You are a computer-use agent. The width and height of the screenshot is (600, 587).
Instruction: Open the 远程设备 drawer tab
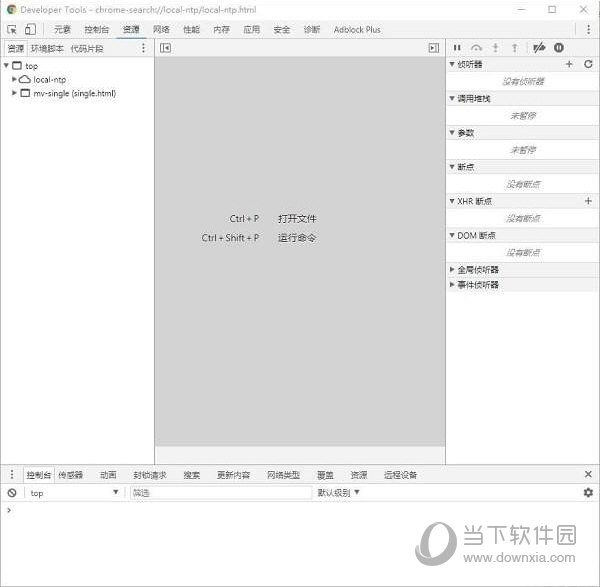(400, 475)
